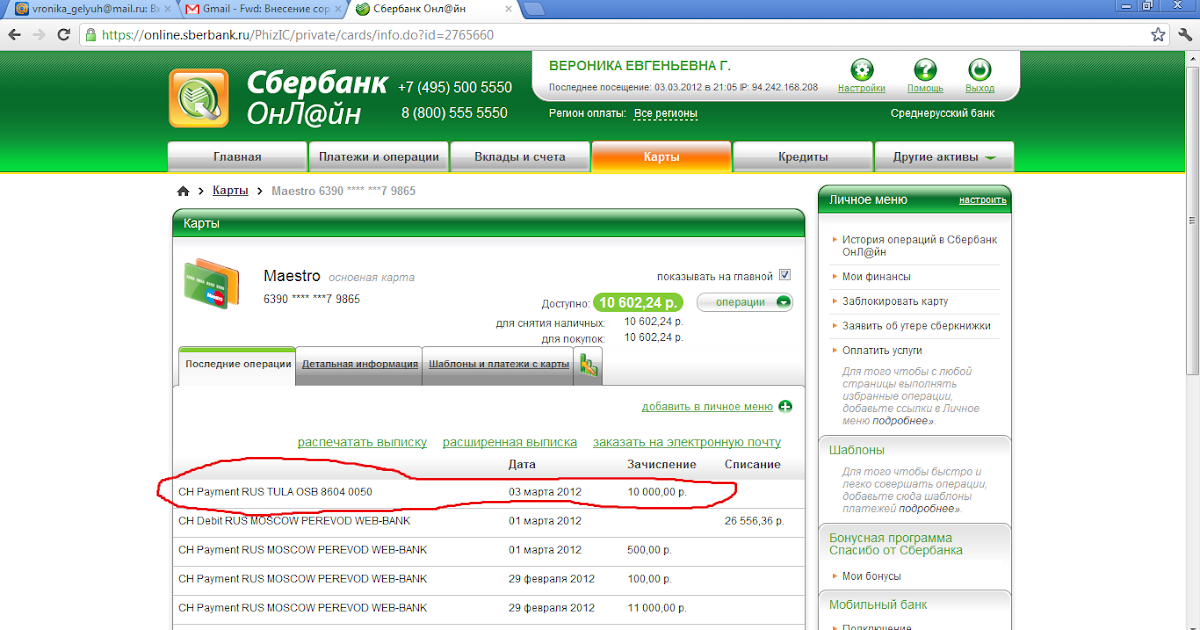Open Настройки settings icon

[861, 70]
